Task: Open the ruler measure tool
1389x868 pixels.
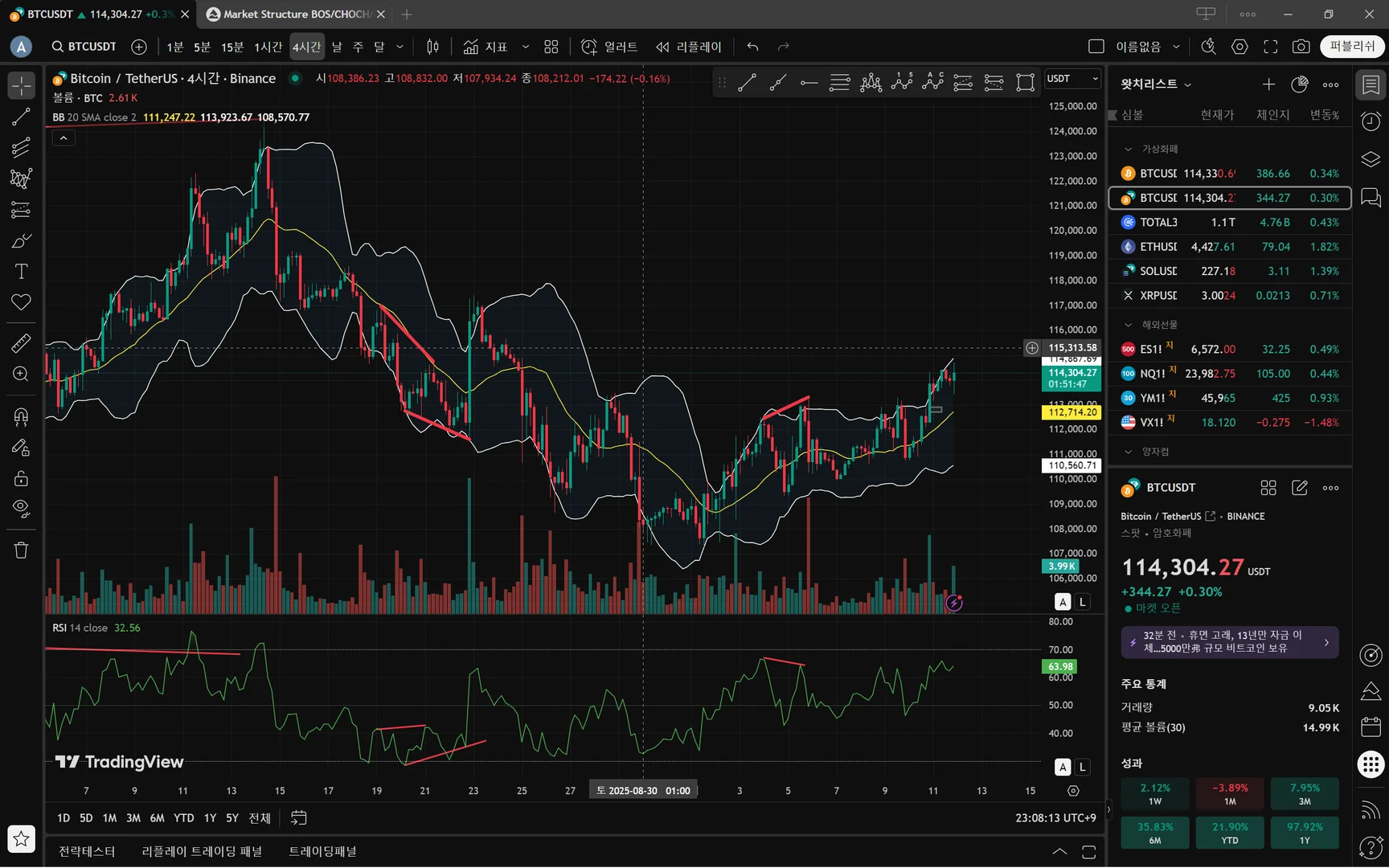Action: point(21,343)
